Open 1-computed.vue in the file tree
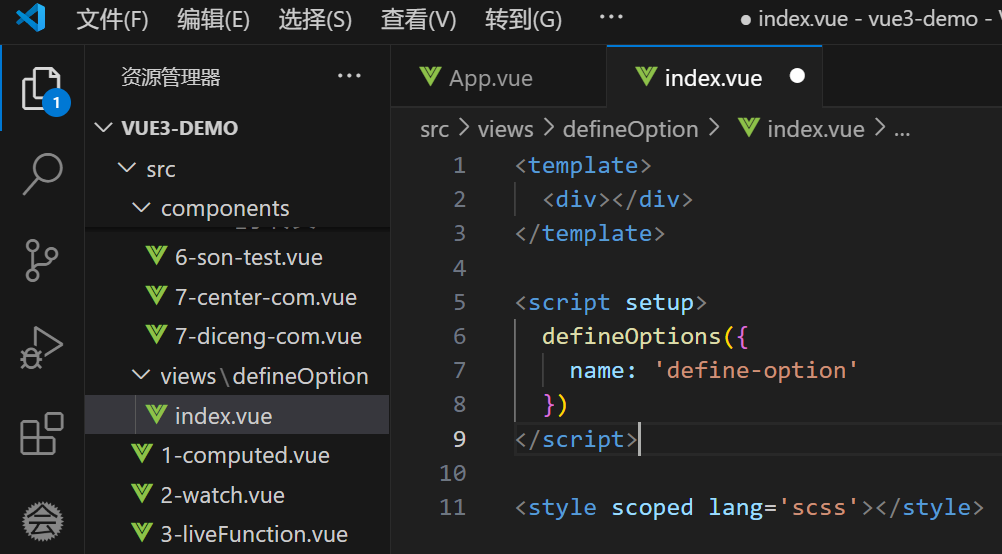The image size is (1002, 554). pyautogui.click(x=245, y=455)
